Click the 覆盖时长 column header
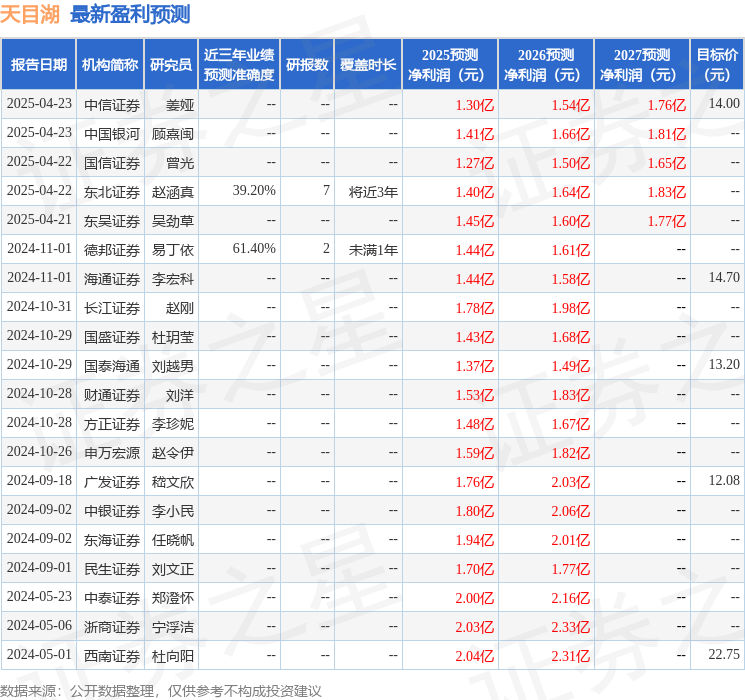The height and width of the screenshot is (700, 745). pos(368,65)
